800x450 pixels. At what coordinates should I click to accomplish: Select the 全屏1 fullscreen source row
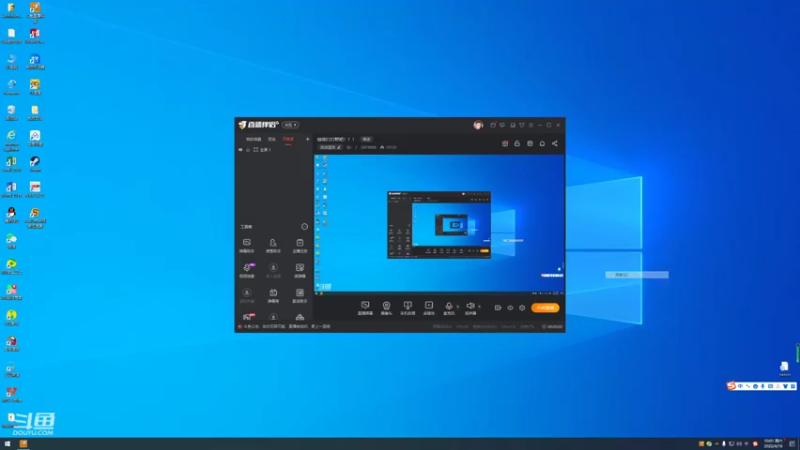pyautogui.click(x=274, y=150)
